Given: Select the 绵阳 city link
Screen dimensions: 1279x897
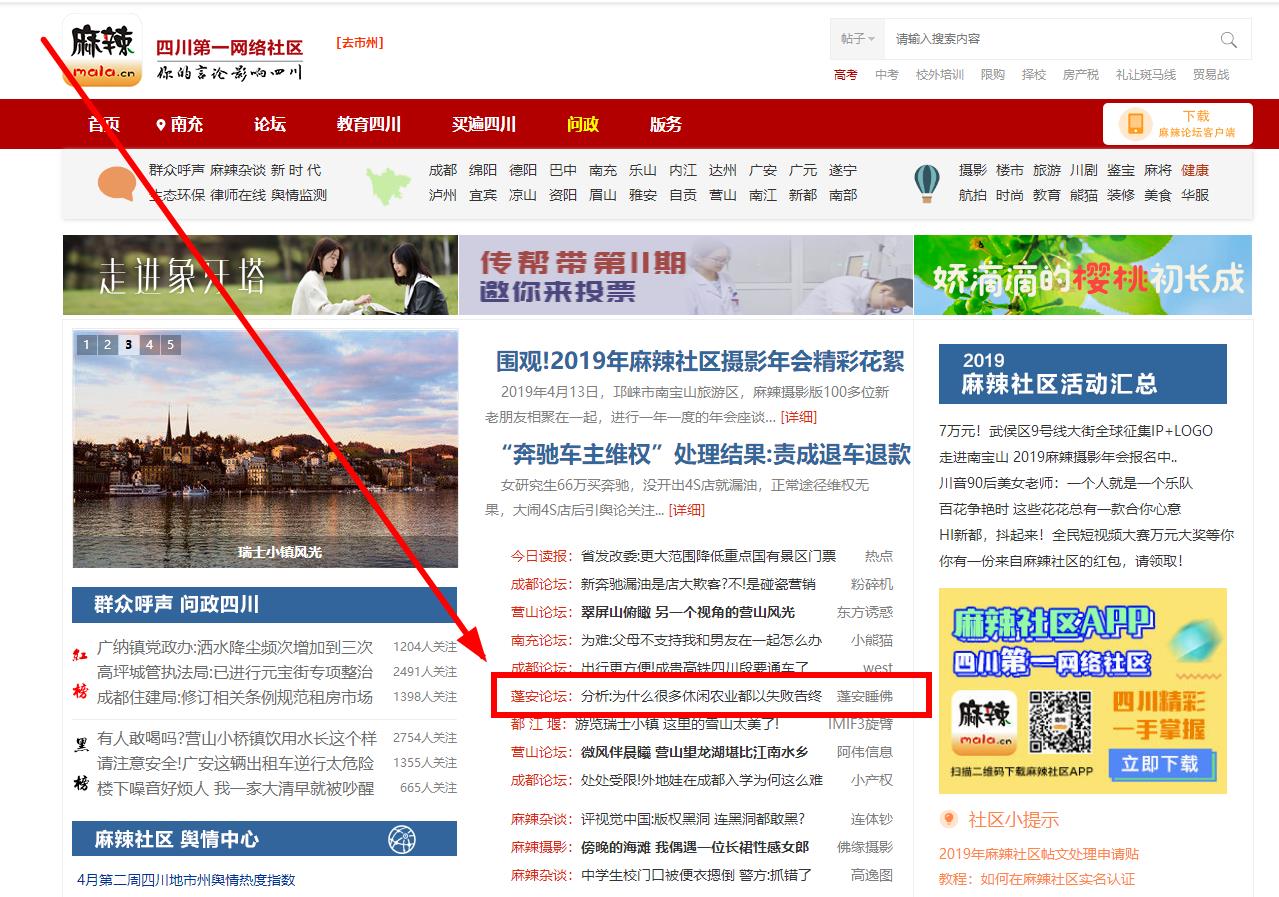Looking at the screenshot, I should (x=483, y=170).
